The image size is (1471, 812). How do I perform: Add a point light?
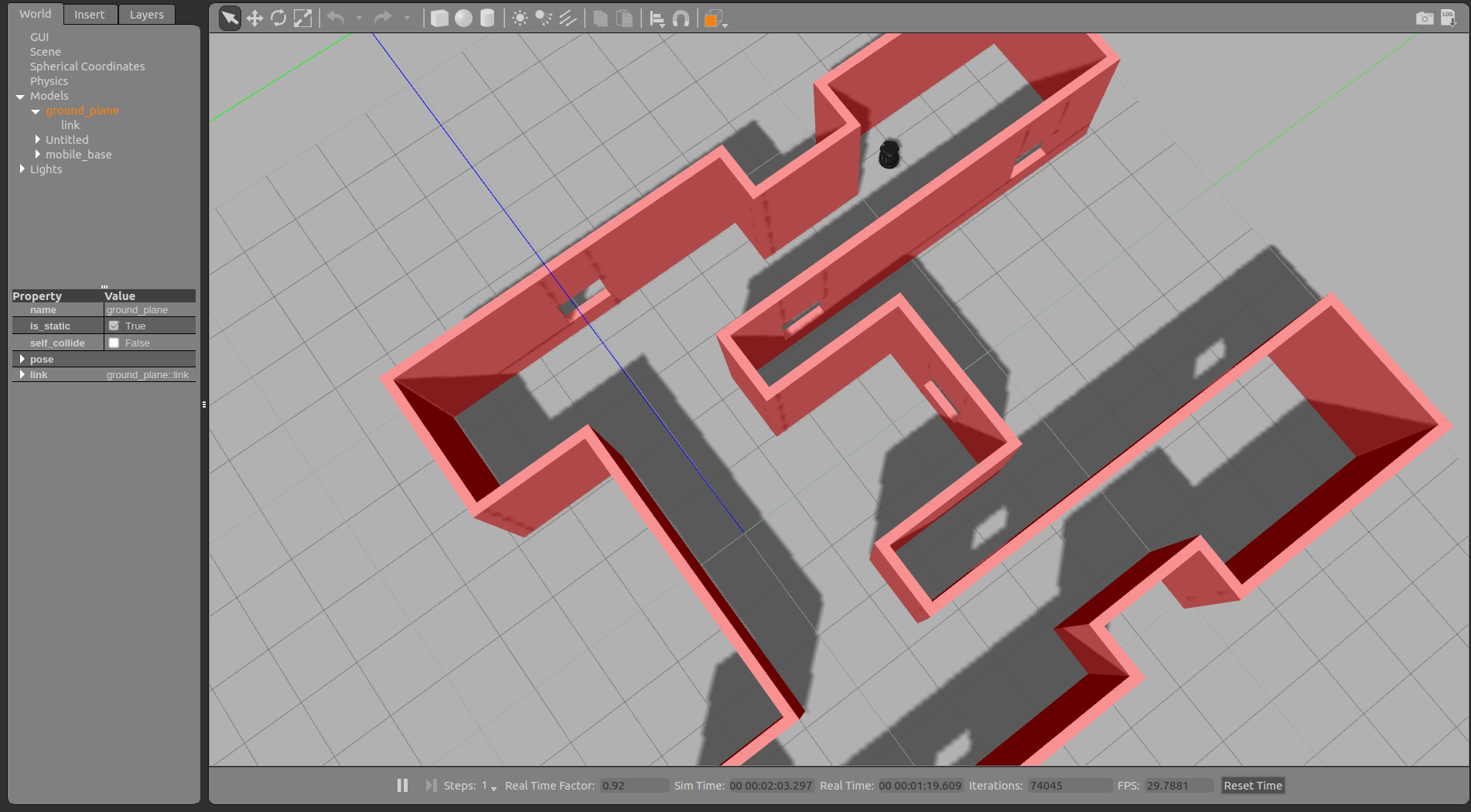coord(520,19)
